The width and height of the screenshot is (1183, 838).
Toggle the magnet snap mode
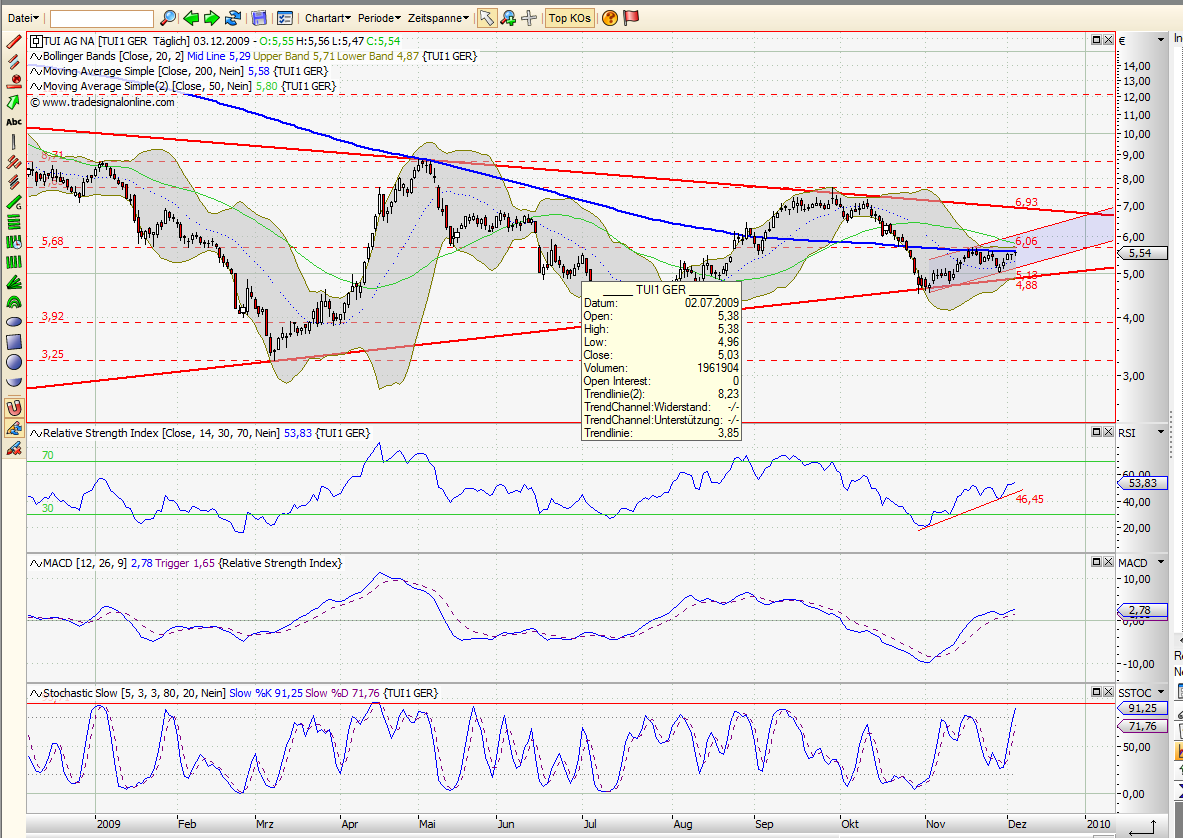point(14,408)
